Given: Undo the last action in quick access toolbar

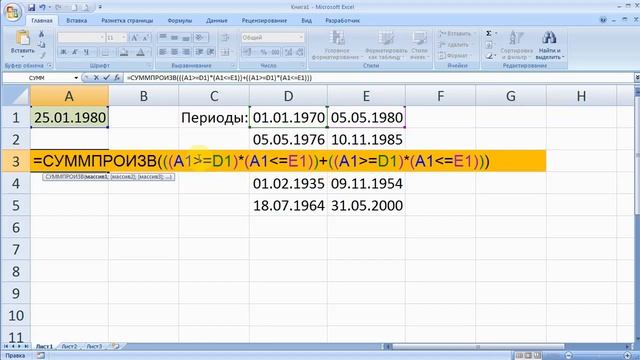Looking at the screenshot, I should (x=42, y=7).
